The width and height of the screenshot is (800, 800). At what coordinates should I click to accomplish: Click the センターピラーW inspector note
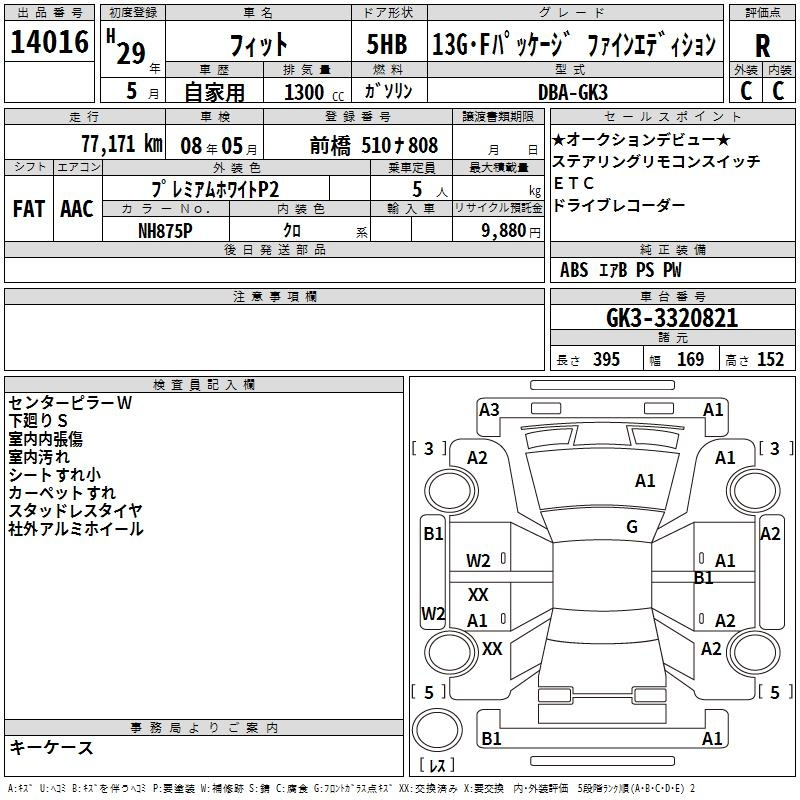coord(70,403)
